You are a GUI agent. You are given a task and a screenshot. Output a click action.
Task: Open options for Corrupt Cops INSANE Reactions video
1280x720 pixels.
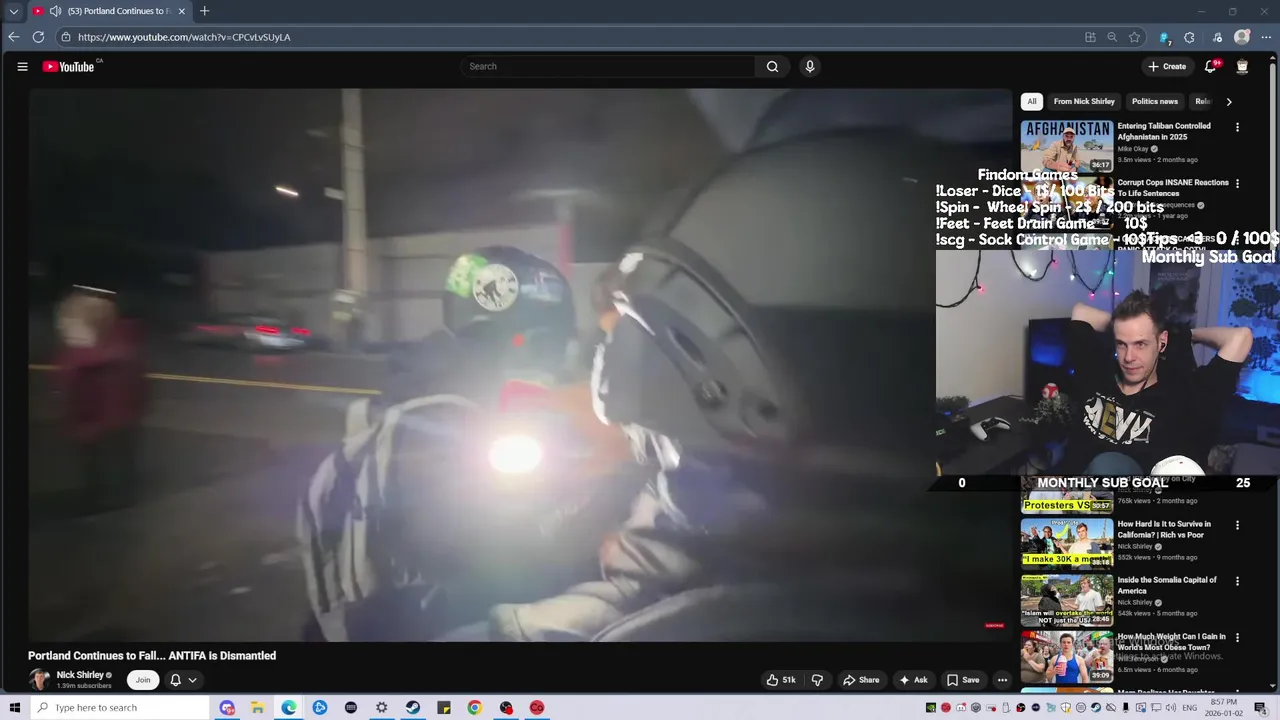1237,184
